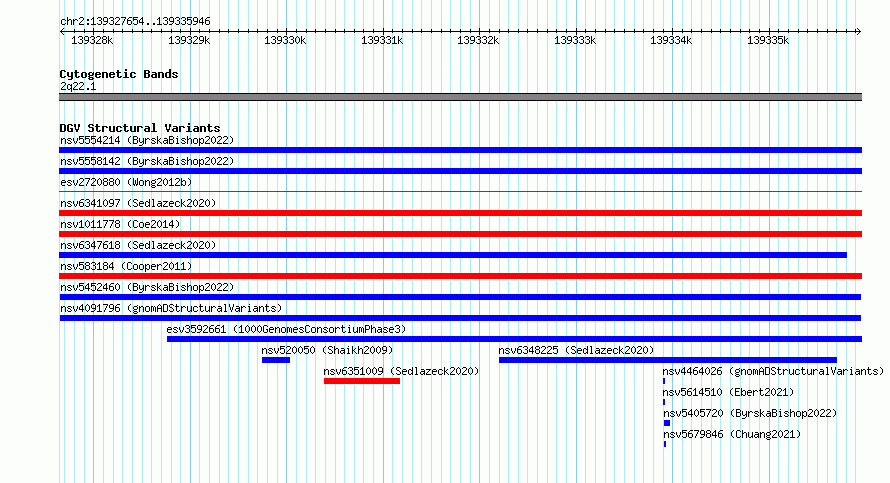Select the short blue bar of nsv520050
Screen dimensions: 890x483
coord(276,360)
